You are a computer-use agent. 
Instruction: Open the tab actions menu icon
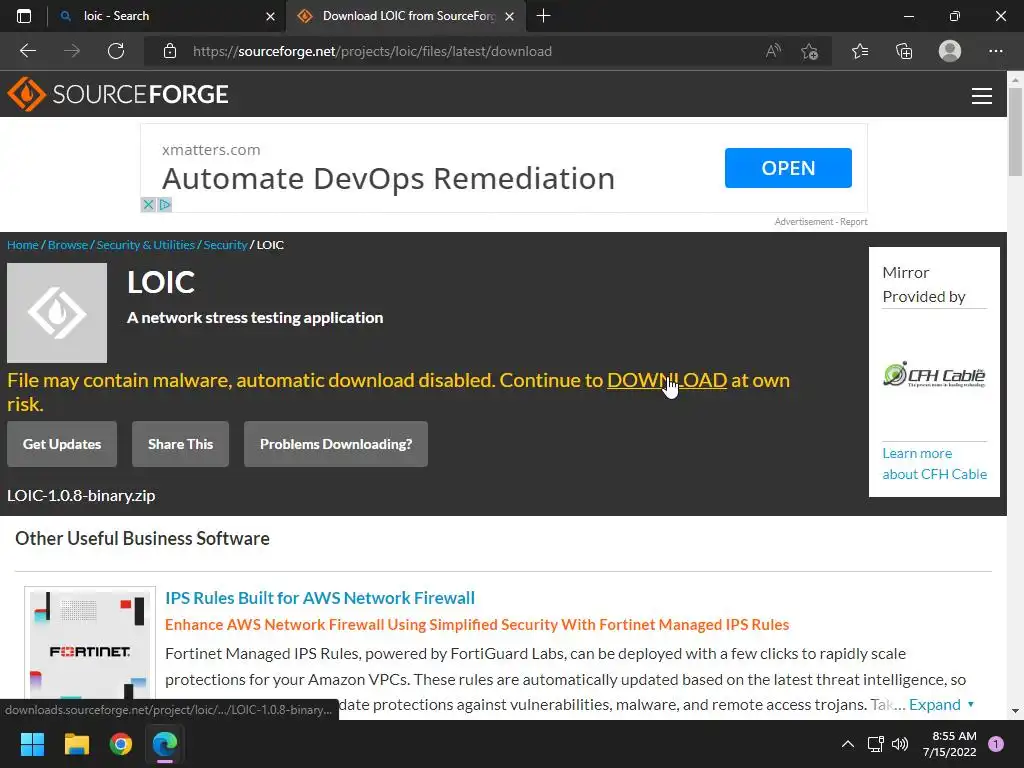pos(24,16)
